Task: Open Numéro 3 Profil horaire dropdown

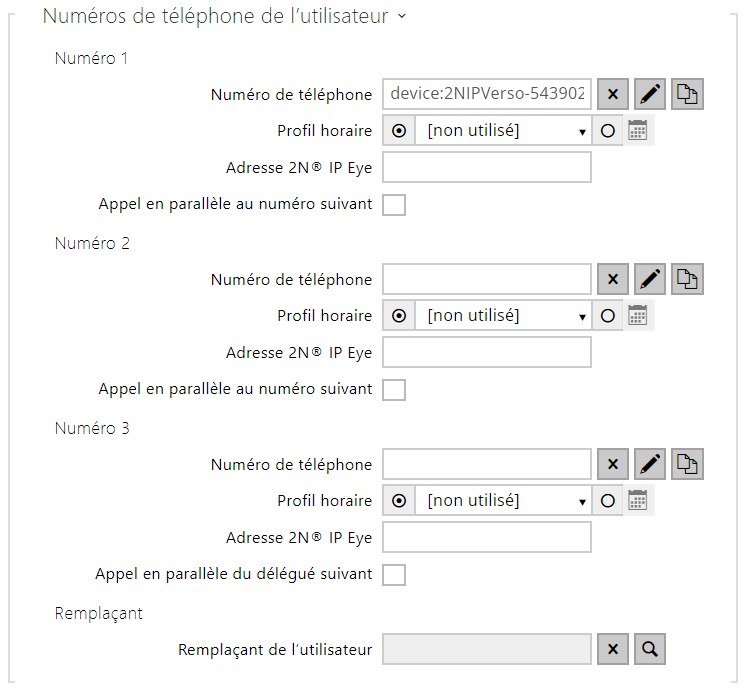Action: click(504, 501)
